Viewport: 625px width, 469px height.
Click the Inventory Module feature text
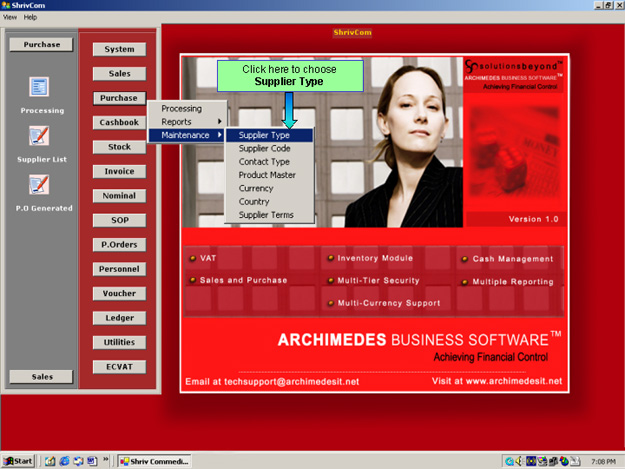375,258
